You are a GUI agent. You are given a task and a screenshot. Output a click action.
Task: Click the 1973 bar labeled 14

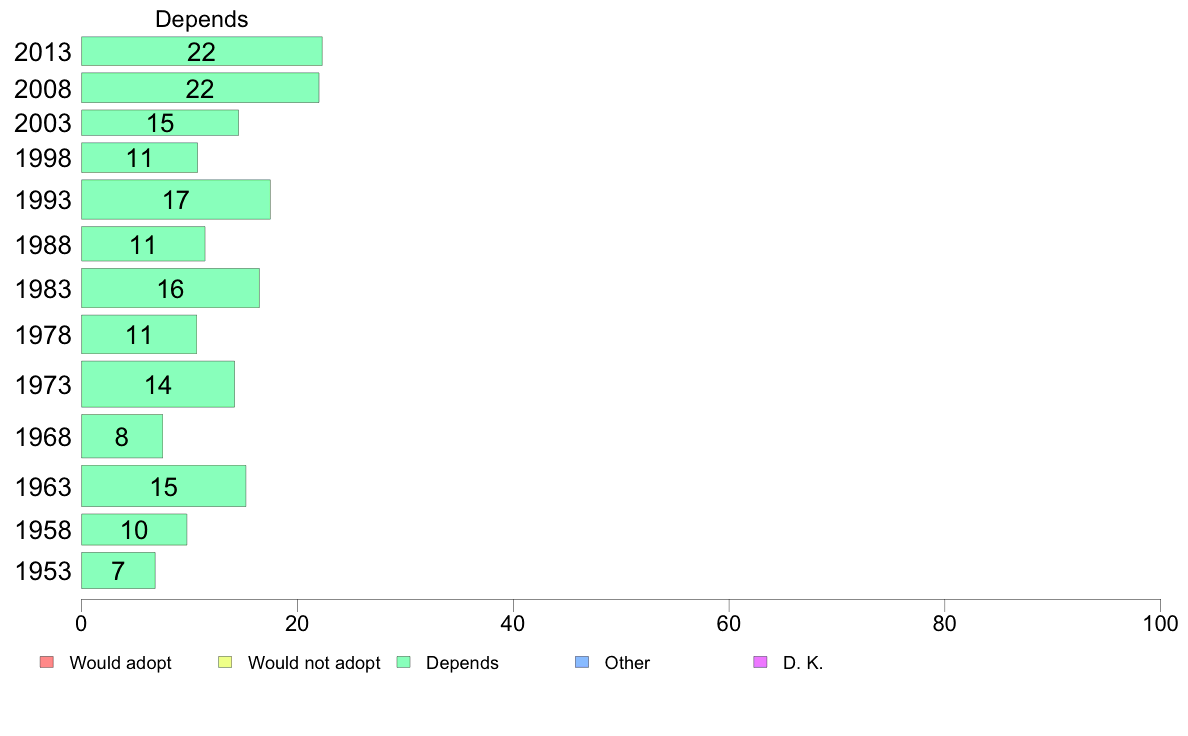click(x=158, y=384)
